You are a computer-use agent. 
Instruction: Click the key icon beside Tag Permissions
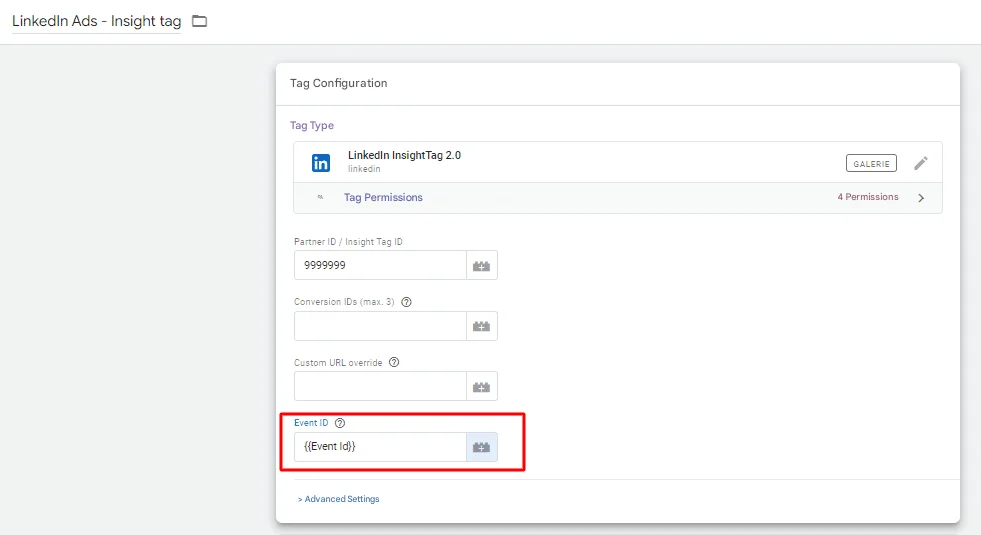click(x=320, y=197)
